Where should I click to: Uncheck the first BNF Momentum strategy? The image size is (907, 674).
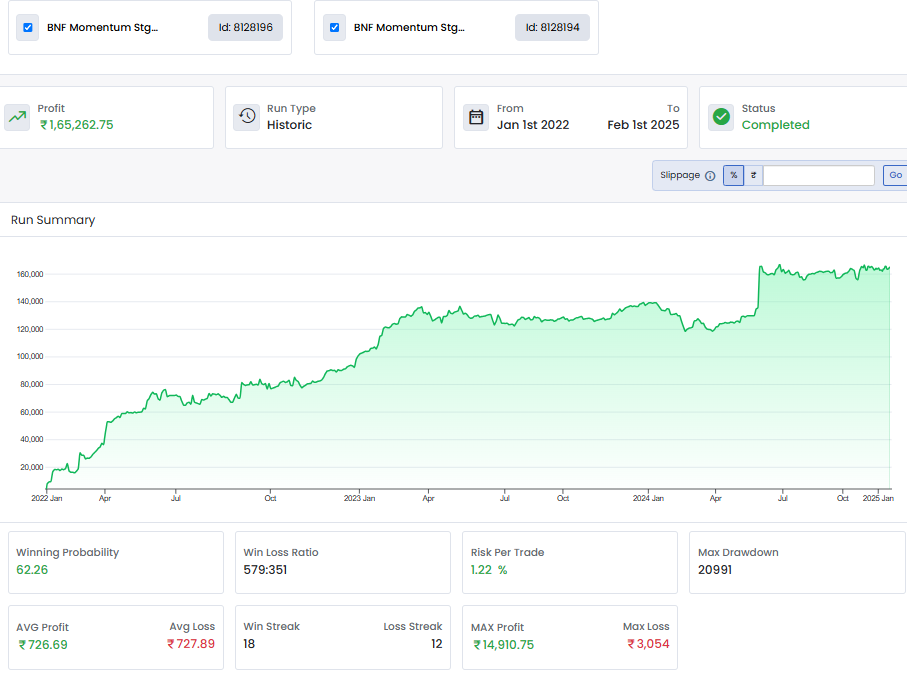tap(27, 27)
